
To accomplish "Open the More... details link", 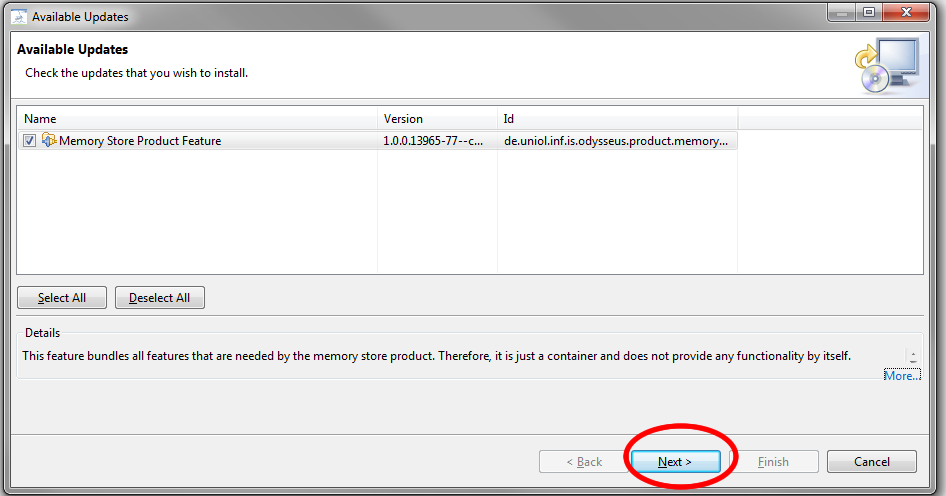I will (901, 376).
